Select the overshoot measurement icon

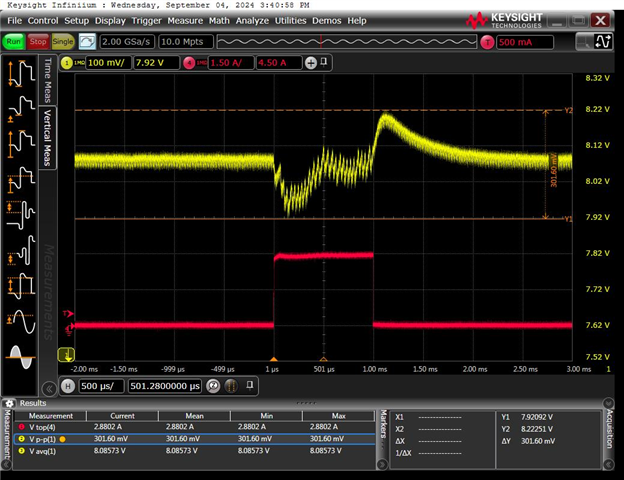click(21, 215)
